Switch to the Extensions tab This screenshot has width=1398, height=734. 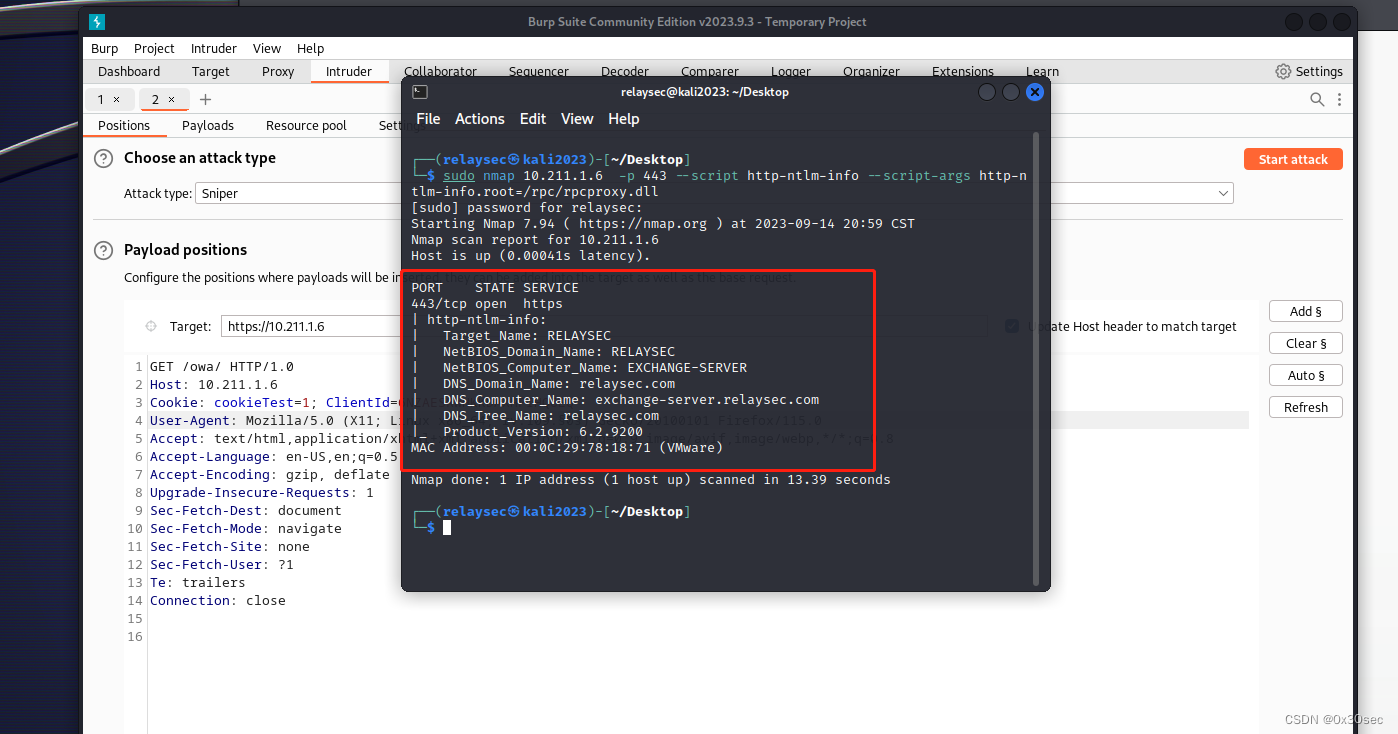coord(963,71)
